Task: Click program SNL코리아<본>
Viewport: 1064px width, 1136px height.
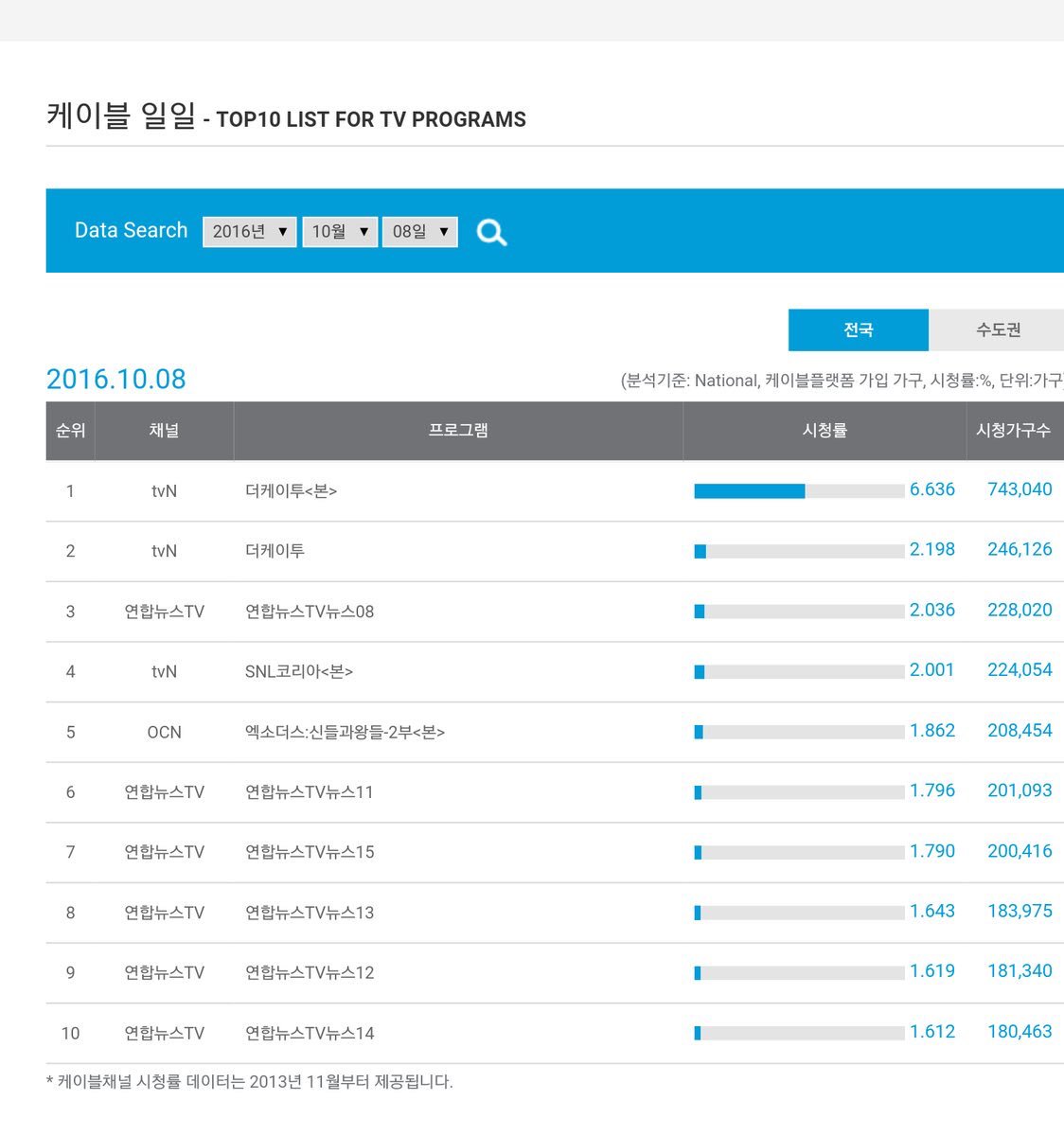Action: click(x=299, y=671)
